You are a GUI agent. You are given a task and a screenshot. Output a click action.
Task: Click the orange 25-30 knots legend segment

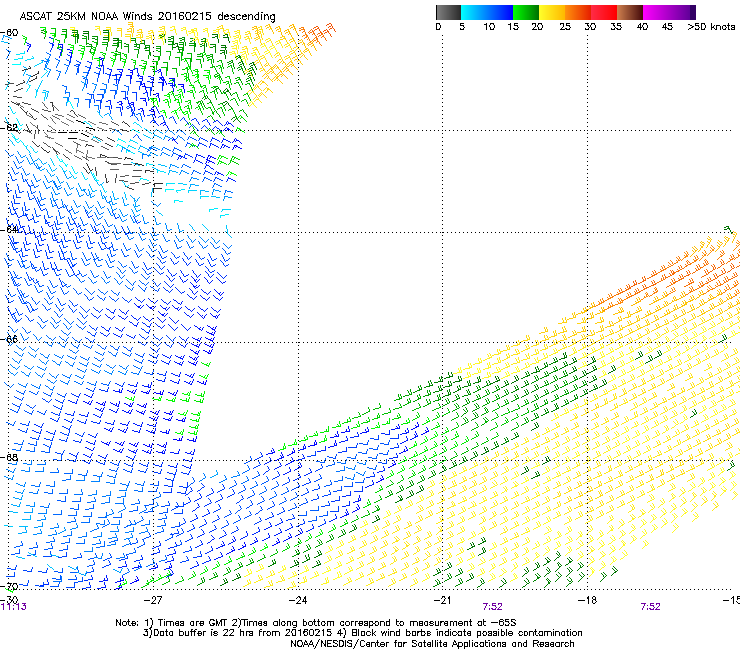pos(578,12)
